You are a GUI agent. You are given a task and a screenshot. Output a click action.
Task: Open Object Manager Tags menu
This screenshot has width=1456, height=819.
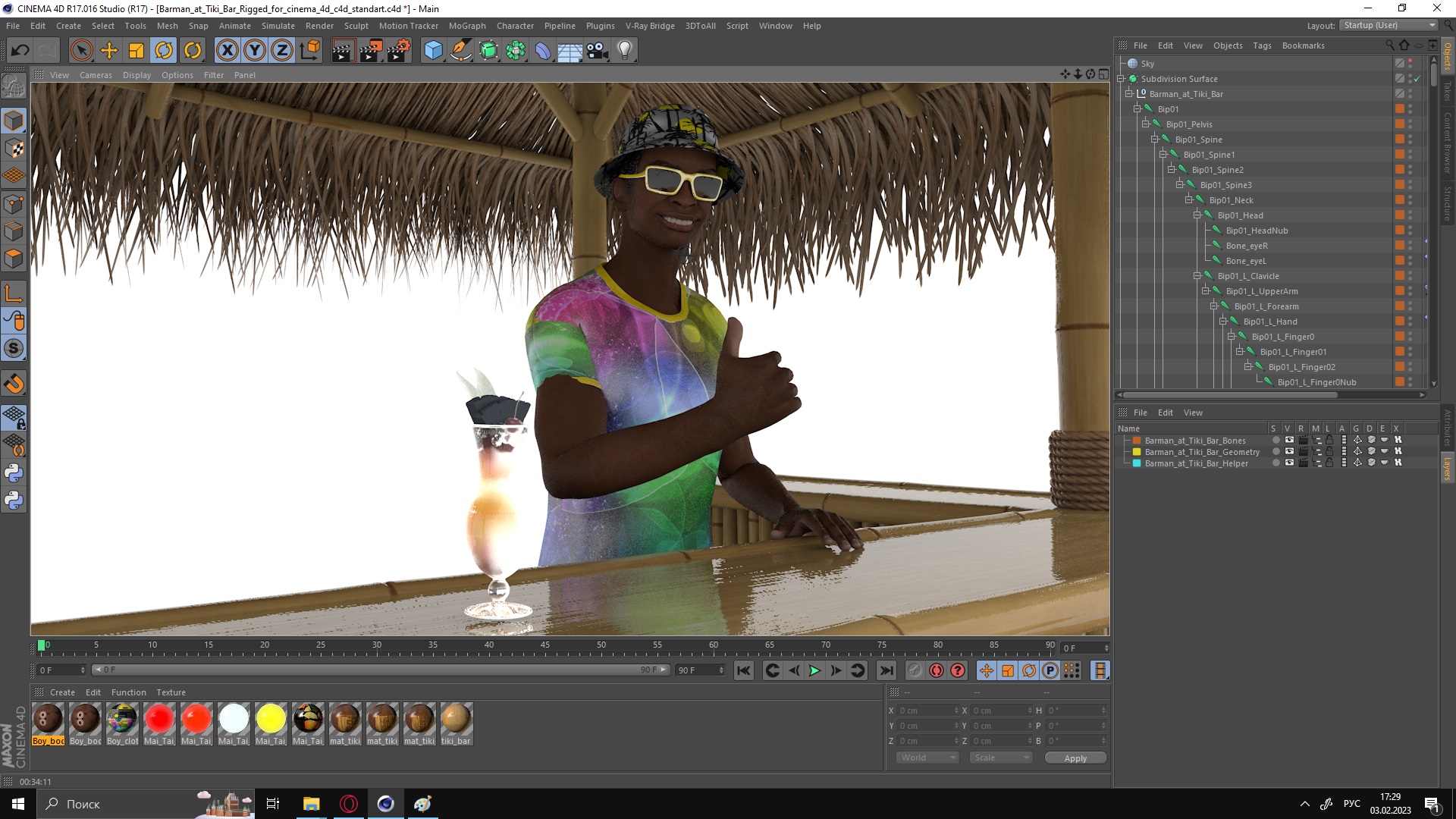coord(1262,45)
